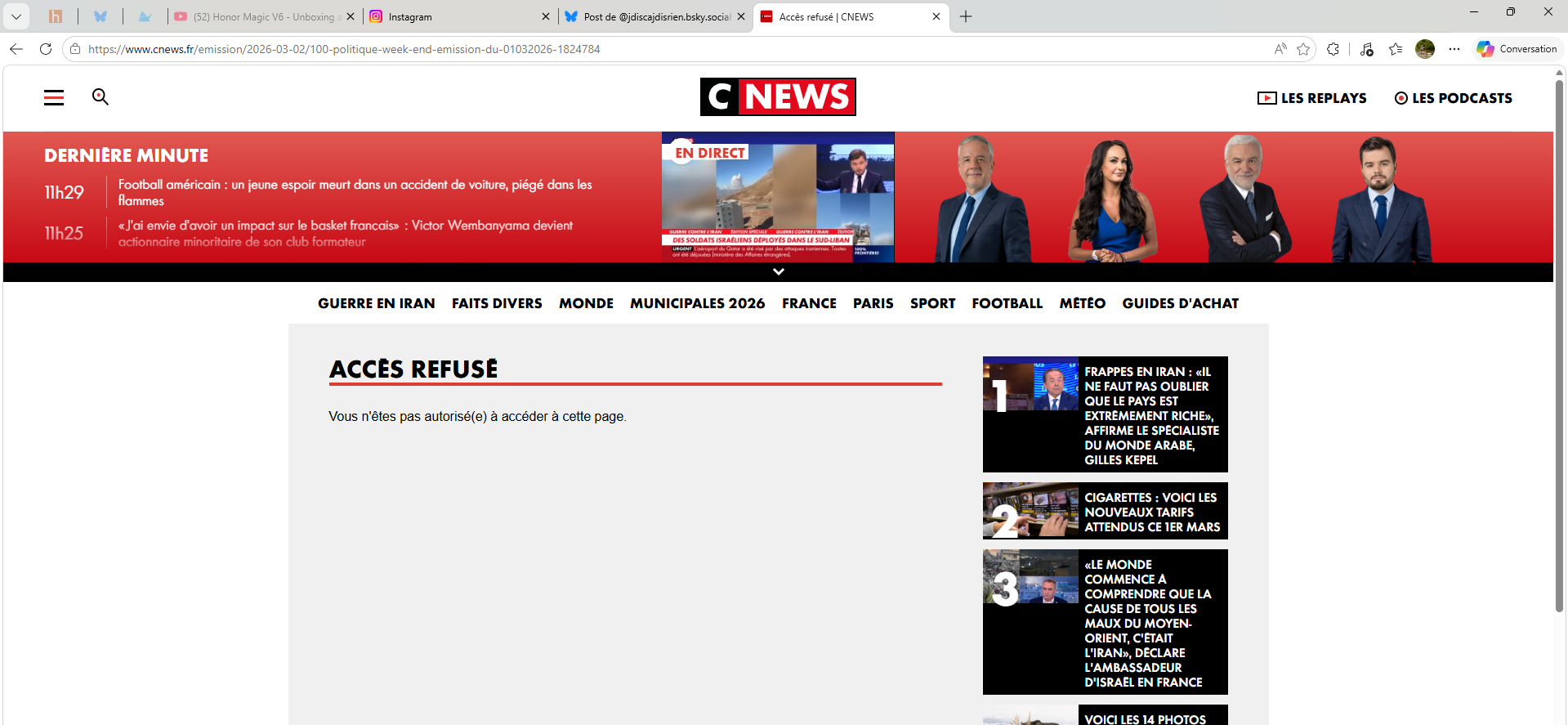Open the tab search dropdown
The image size is (1568, 725).
click(16, 16)
